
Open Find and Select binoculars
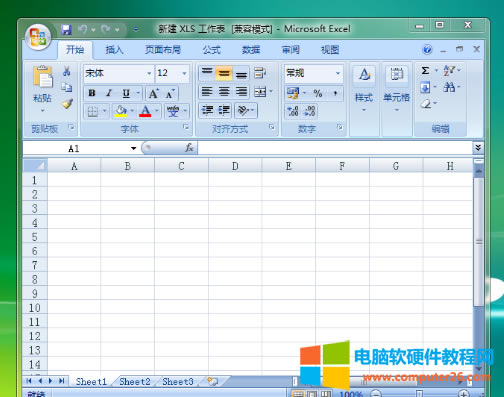click(x=449, y=87)
